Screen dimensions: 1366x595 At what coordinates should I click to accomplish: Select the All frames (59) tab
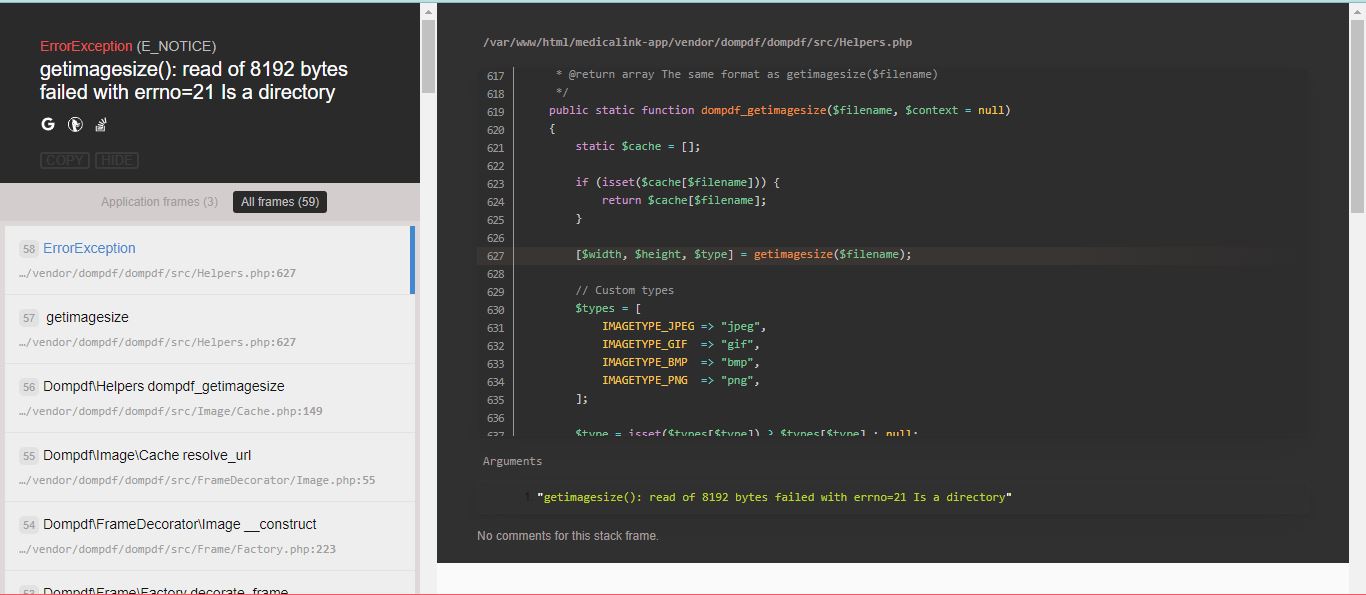pyautogui.click(x=280, y=202)
